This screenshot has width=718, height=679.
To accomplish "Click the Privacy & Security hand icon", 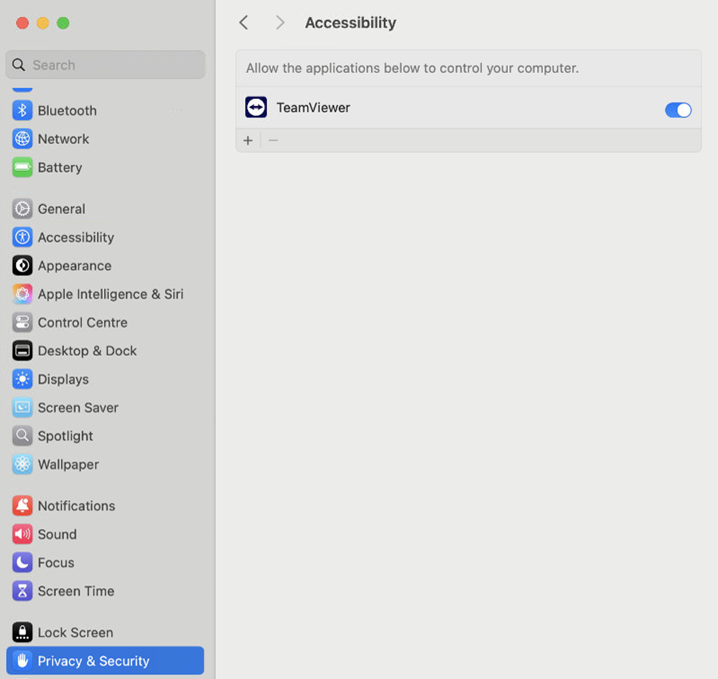I will click(22, 661).
